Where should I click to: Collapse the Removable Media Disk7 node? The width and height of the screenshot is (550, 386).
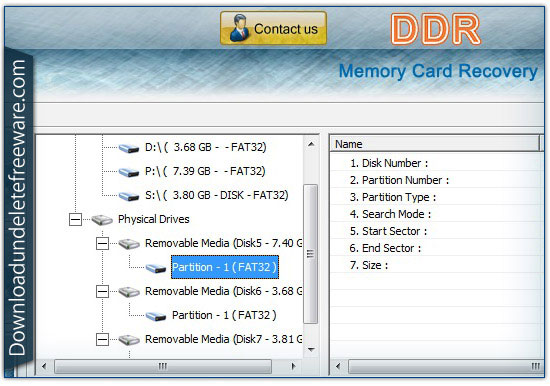pos(102,340)
